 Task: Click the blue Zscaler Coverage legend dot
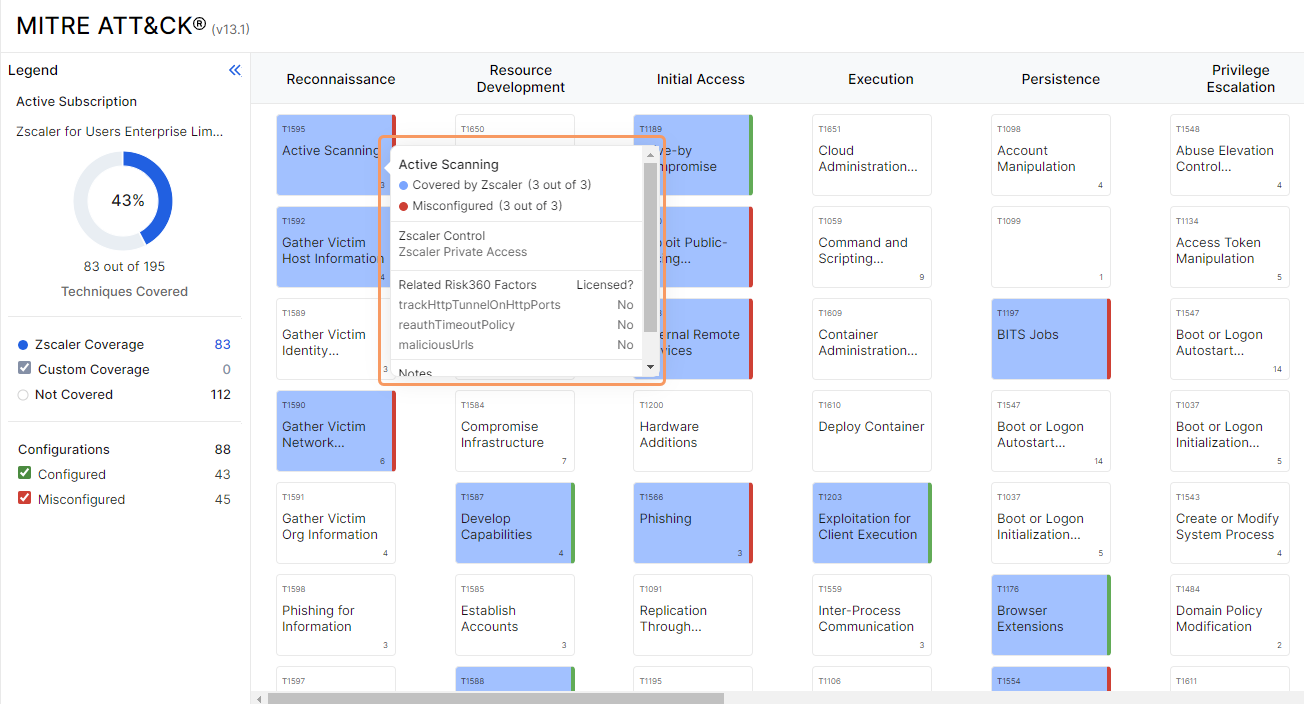point(23,345)
